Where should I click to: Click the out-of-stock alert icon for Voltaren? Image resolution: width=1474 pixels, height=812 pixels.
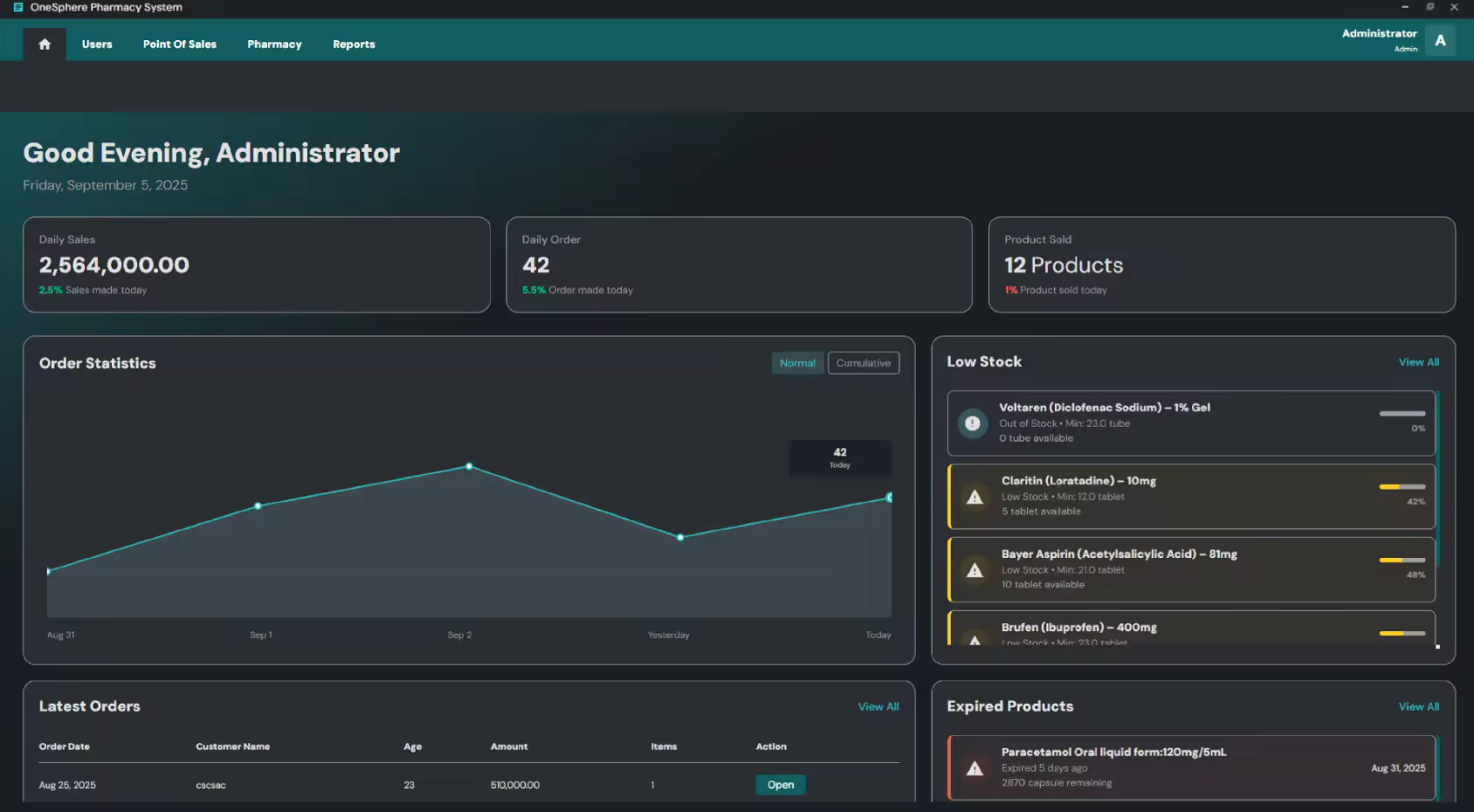972,423
